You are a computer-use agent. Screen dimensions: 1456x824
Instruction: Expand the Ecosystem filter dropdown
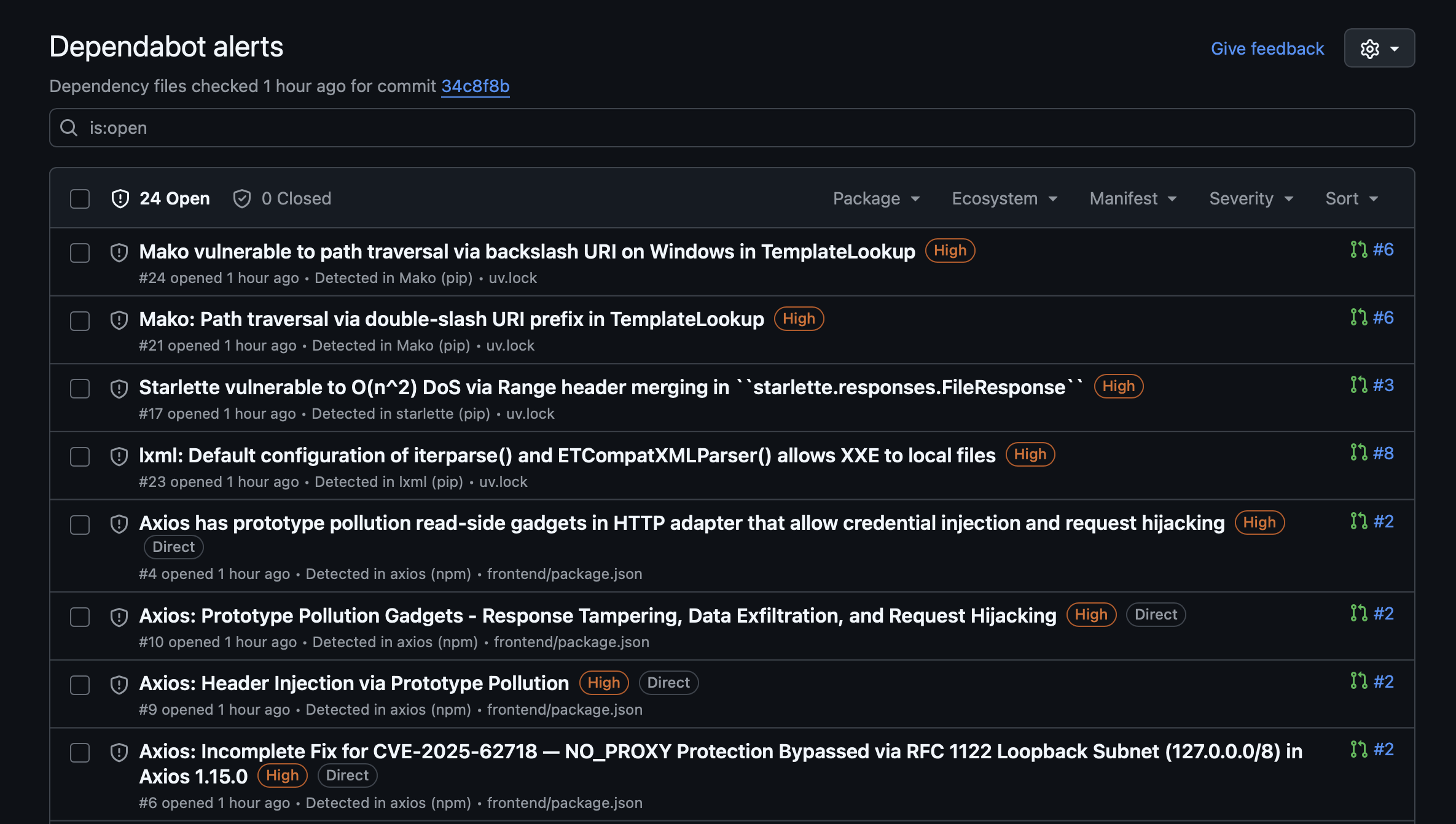click(1005, 198)
